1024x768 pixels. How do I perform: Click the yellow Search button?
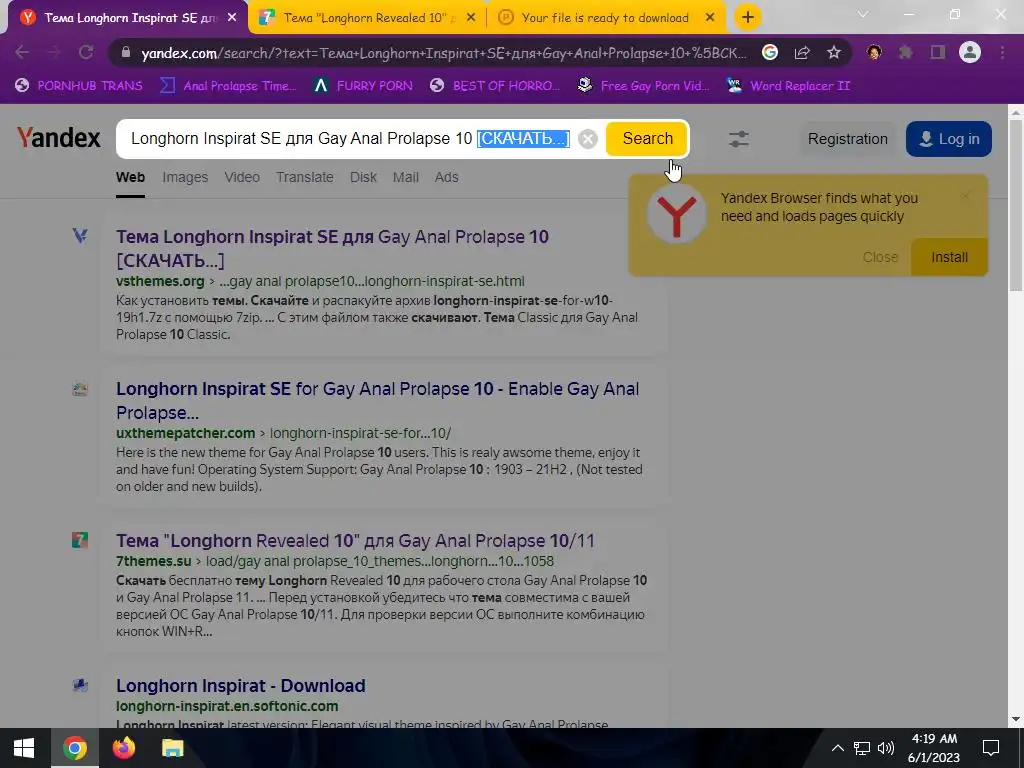click(647, 138)
